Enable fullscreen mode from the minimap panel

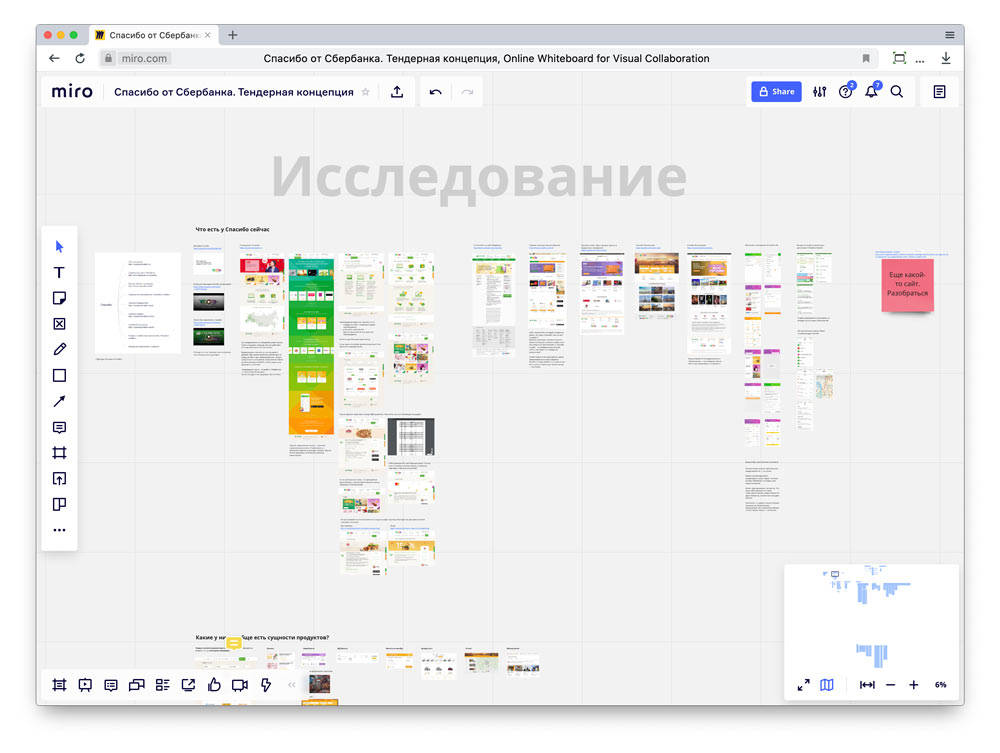pyautogui.click(x=803, y=685)
